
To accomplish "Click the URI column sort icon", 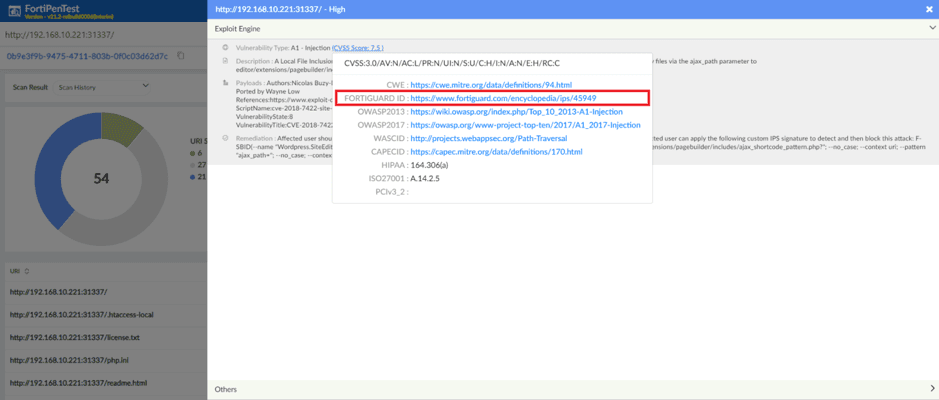I will (x=27, y=270).
